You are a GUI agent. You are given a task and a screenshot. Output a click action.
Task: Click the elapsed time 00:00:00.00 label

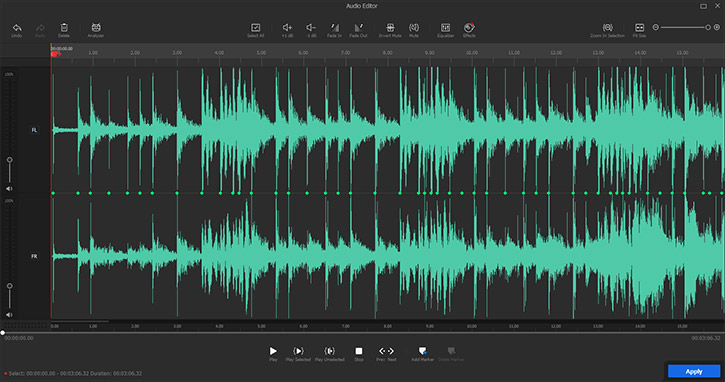[19, 338]
